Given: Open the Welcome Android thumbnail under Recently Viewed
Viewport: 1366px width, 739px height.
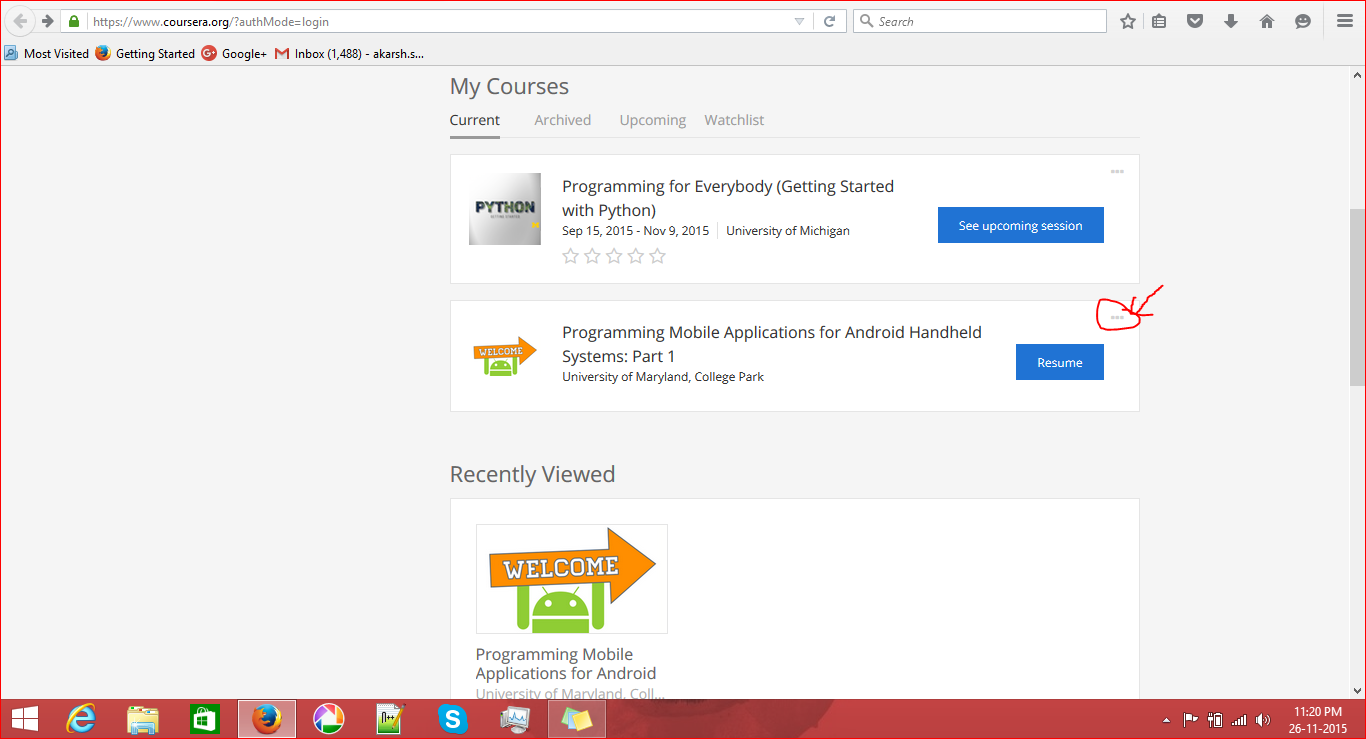Looking at the screenshot, I should click(x=571, y=578).
